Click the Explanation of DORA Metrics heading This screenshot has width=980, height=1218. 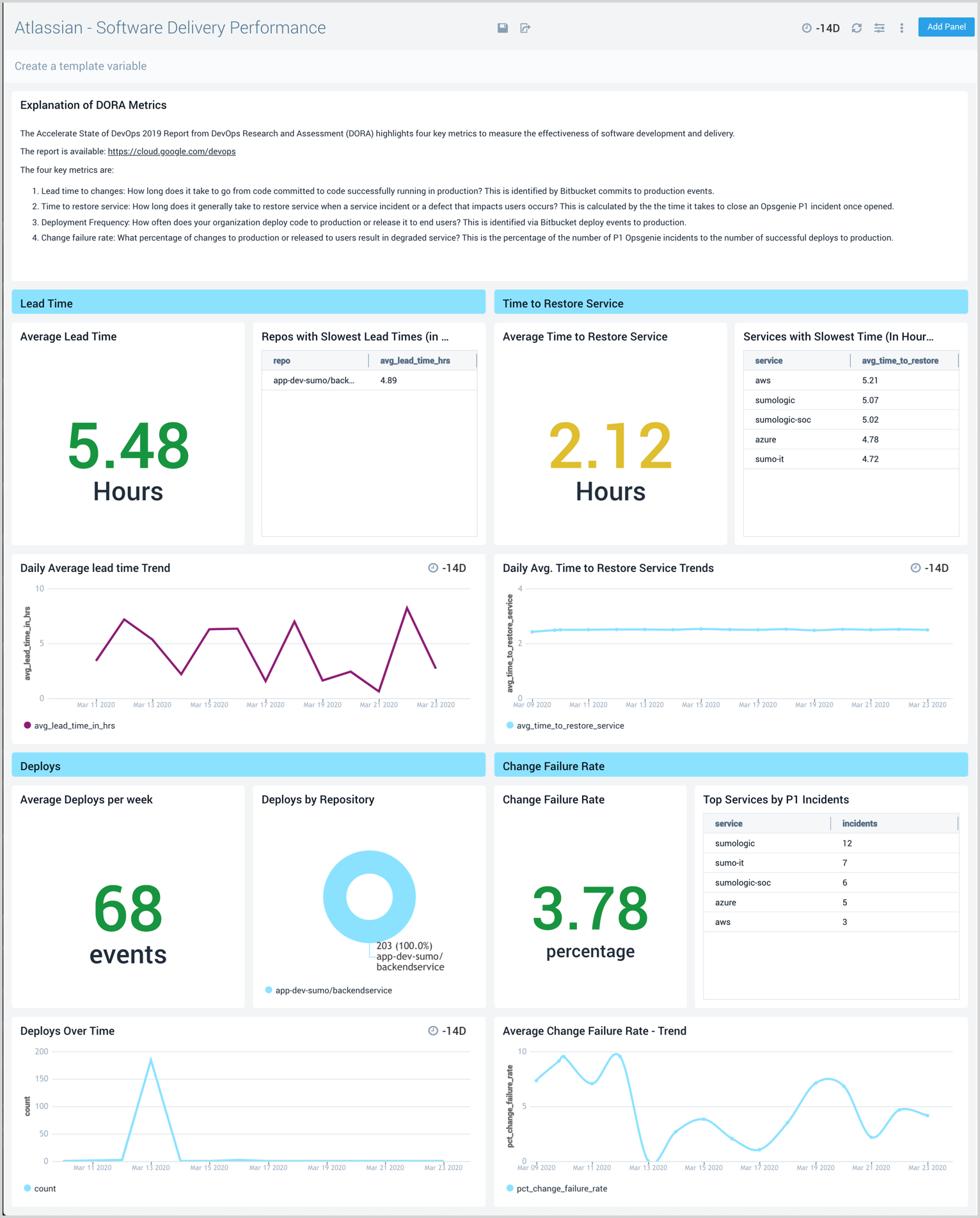[93, 106]
